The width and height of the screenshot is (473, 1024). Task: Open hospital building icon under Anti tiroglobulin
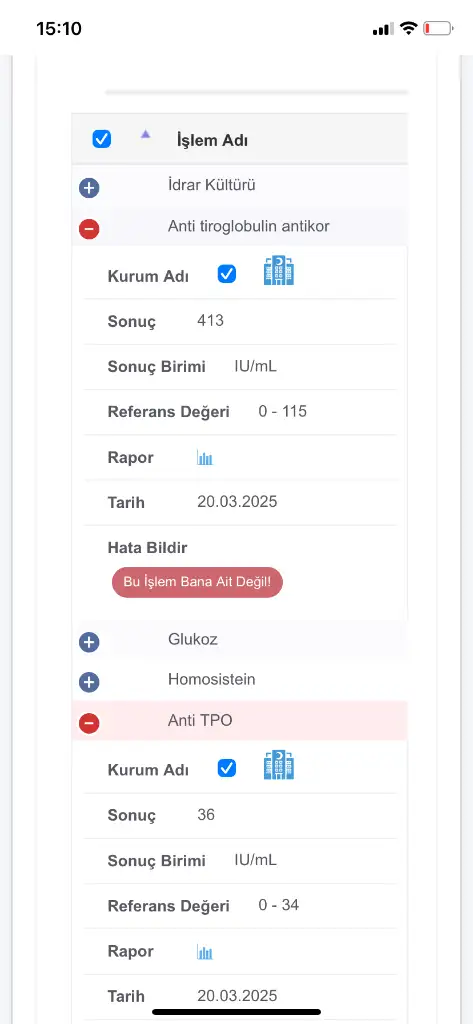pyautogui.click(x=279, y=270)
